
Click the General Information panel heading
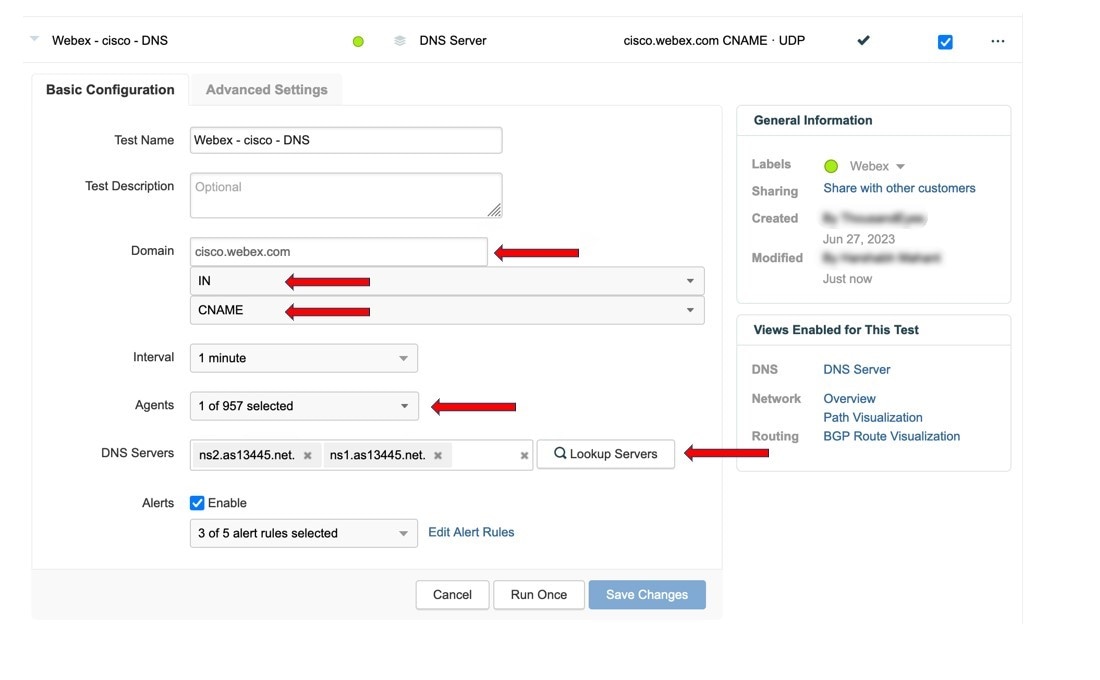click(x=813, y=120)
